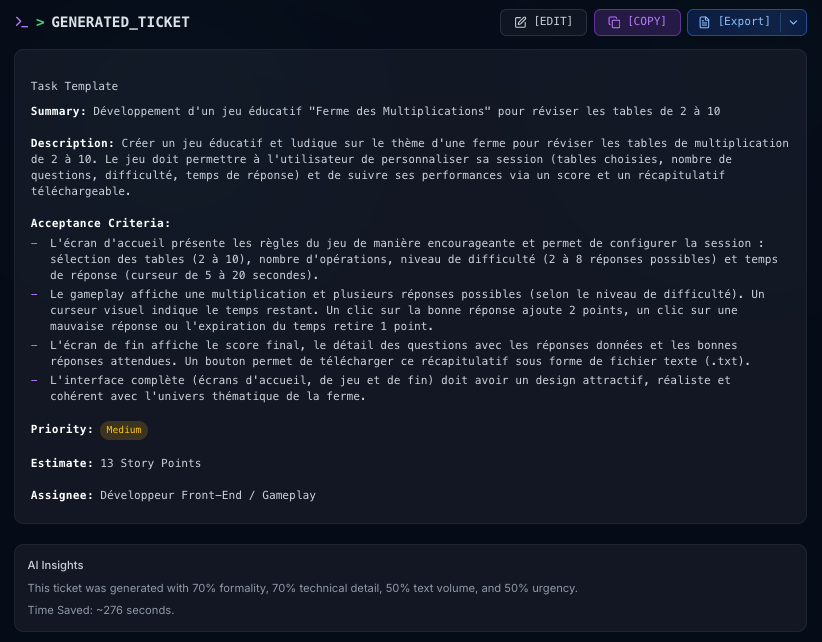Expand the chevron dropdown next to Export
The image size is (822, 642).
tap(794, 22)
